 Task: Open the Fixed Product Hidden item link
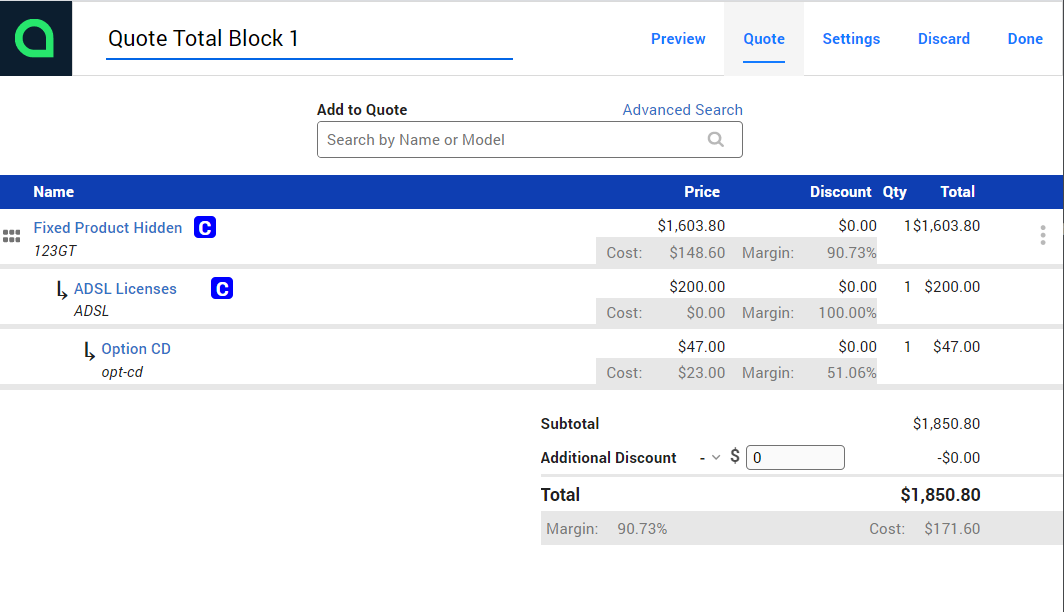(x=108, y=228)
